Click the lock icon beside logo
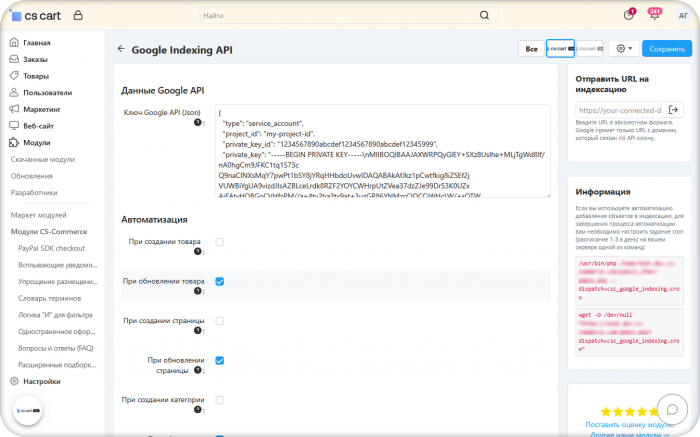Screen dimensions: 700x437 (78, 16)
